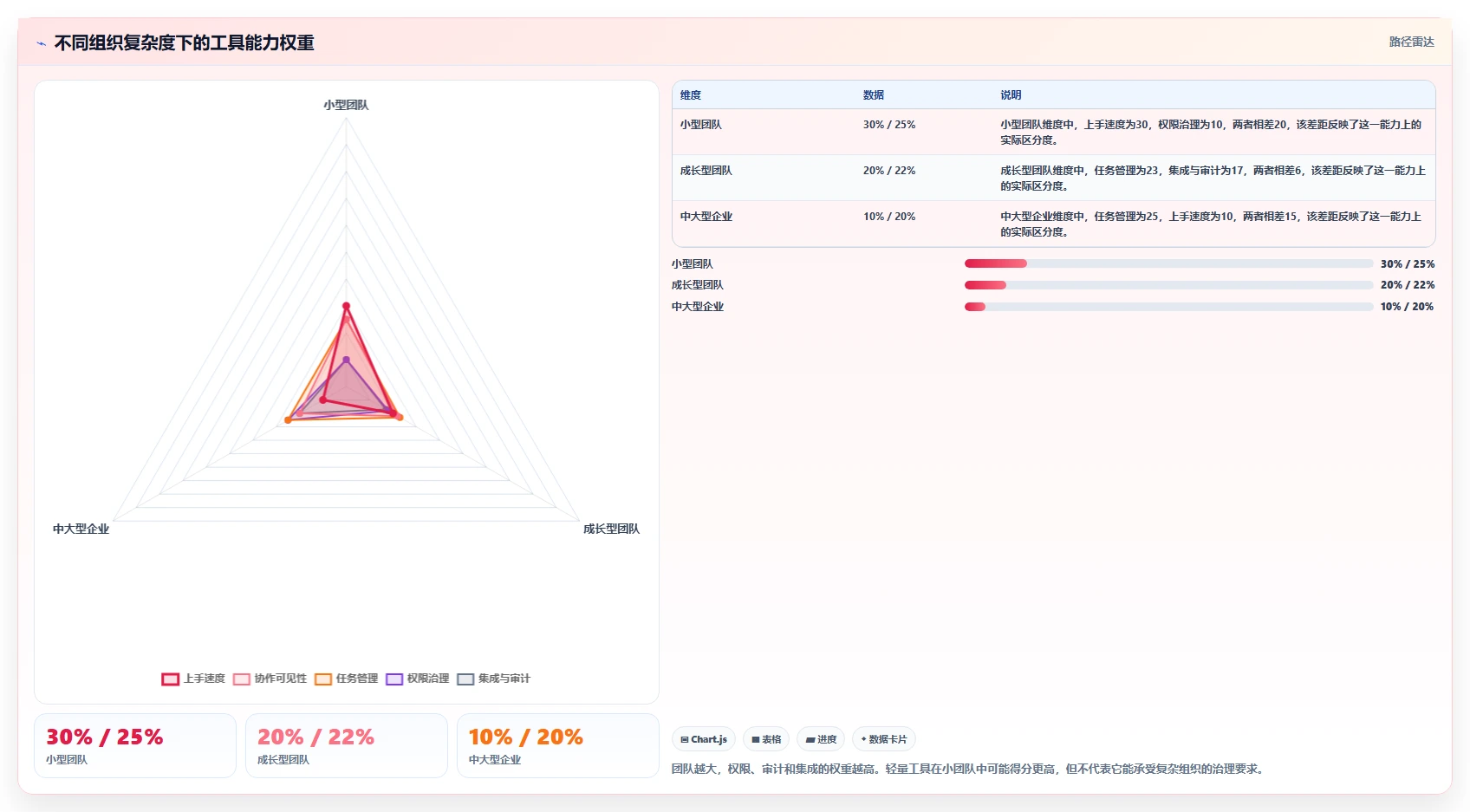Click the 小型团队 label beside progress bar
Screen dimensions: 1470x812
(x=692, y=264)
